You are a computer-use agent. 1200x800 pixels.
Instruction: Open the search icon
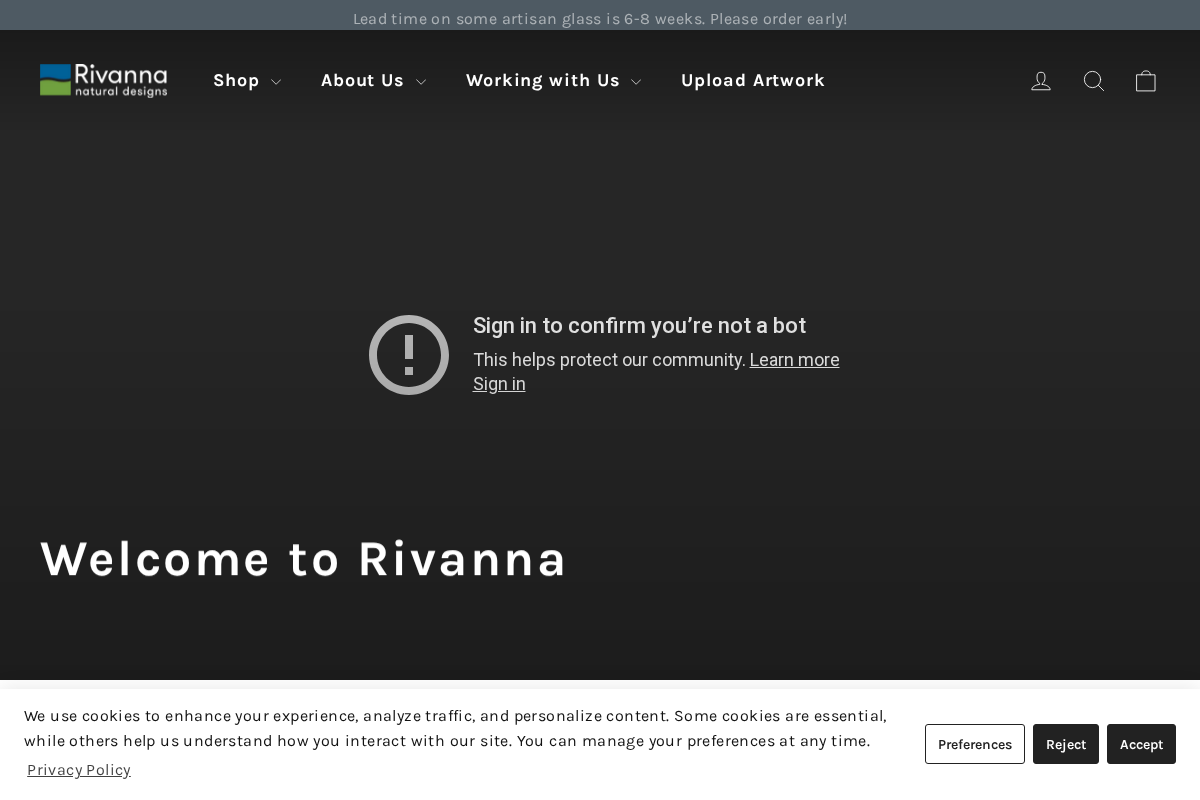click(1093, 80)
